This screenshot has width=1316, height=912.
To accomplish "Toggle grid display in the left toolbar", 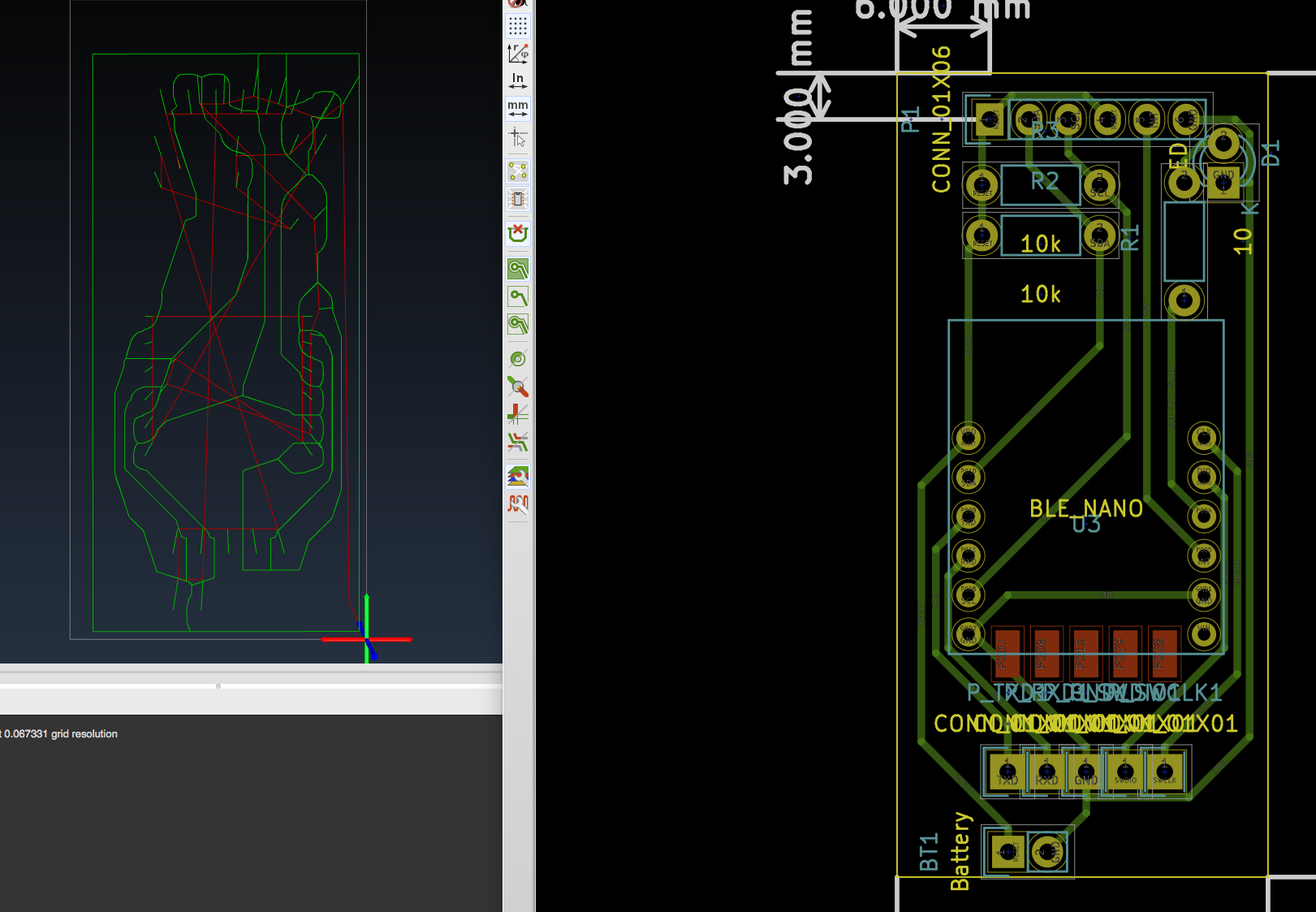I will [x=518, y=26].
